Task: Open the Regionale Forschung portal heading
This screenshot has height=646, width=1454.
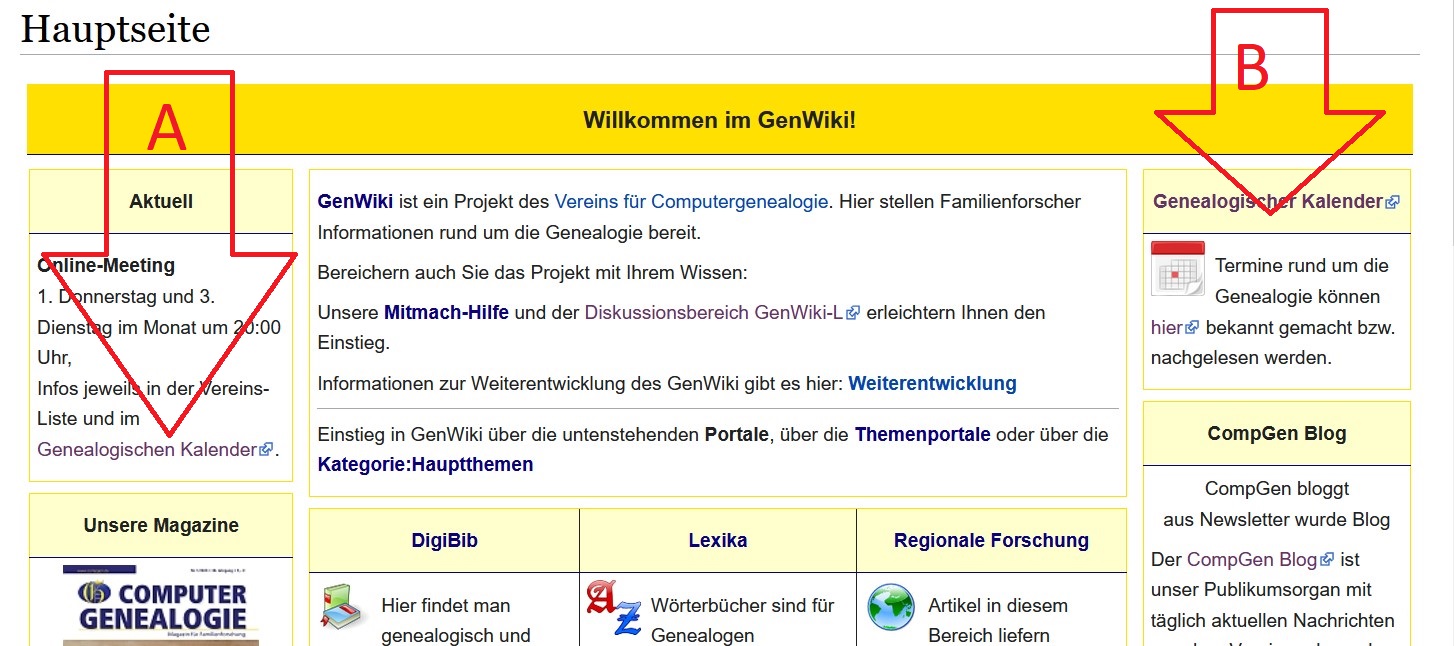Action: click(991, 540)
